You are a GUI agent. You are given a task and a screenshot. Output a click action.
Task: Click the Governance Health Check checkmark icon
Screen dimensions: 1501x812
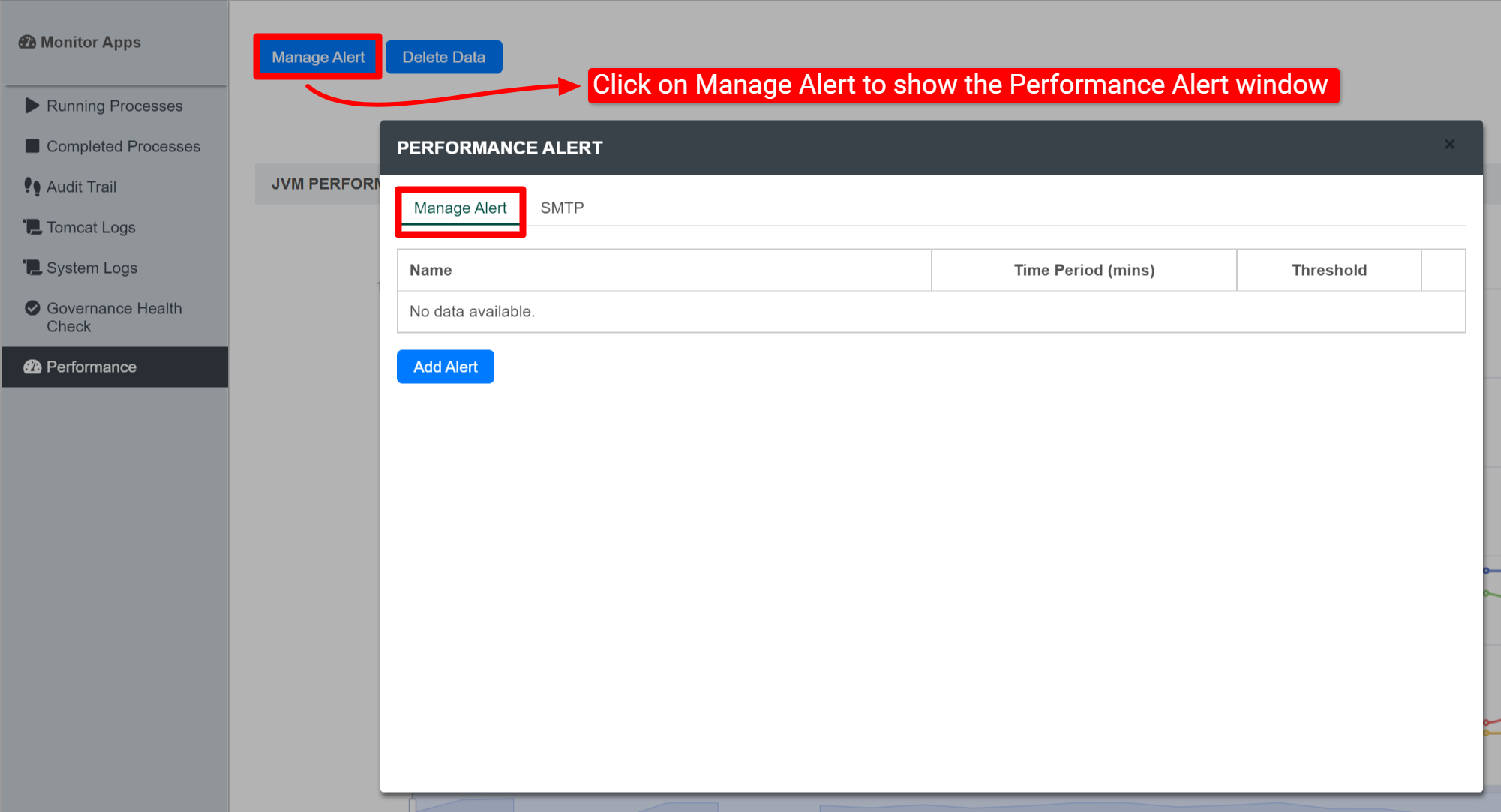[x=32, y=308]
